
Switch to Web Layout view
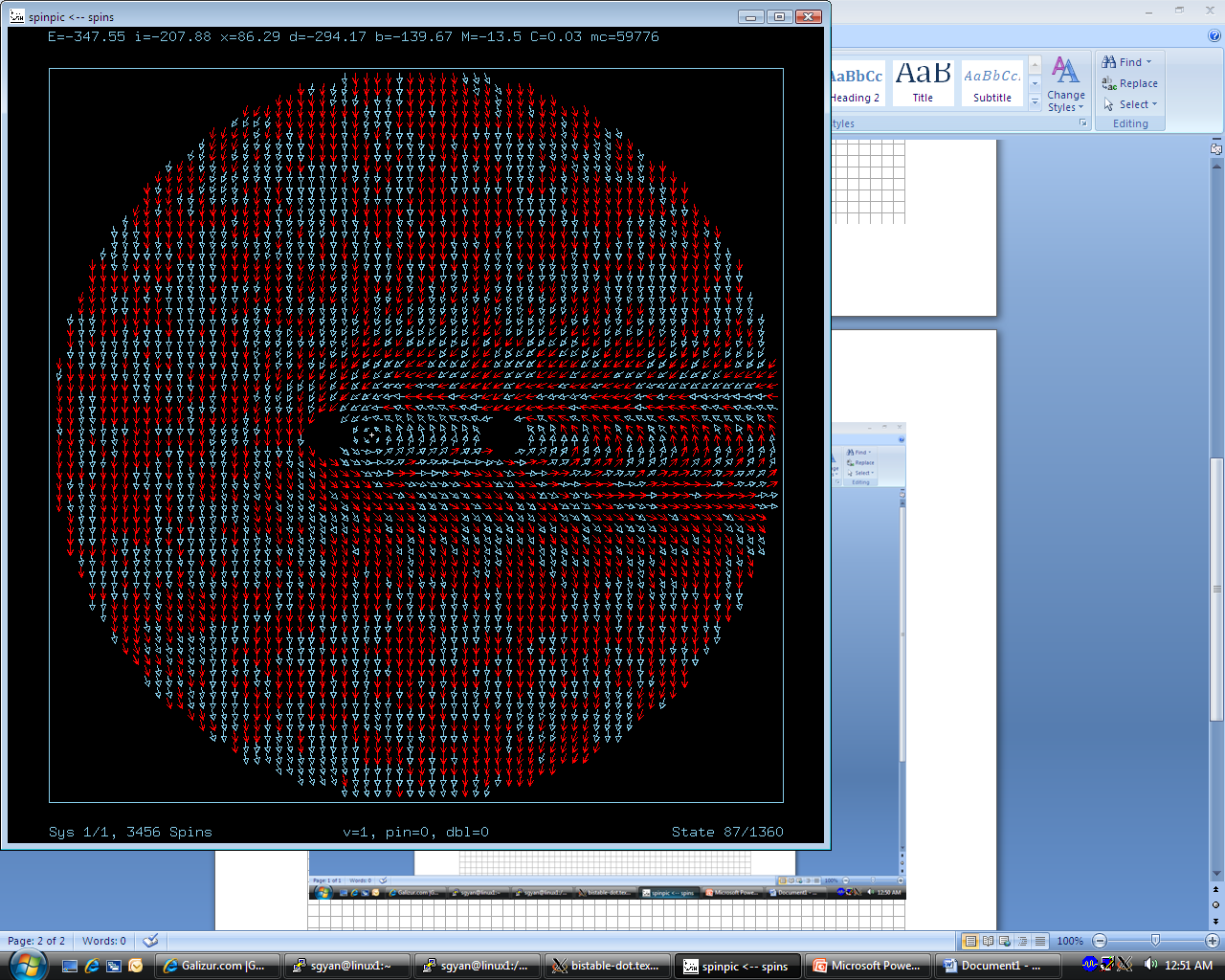coord(1005,941)
